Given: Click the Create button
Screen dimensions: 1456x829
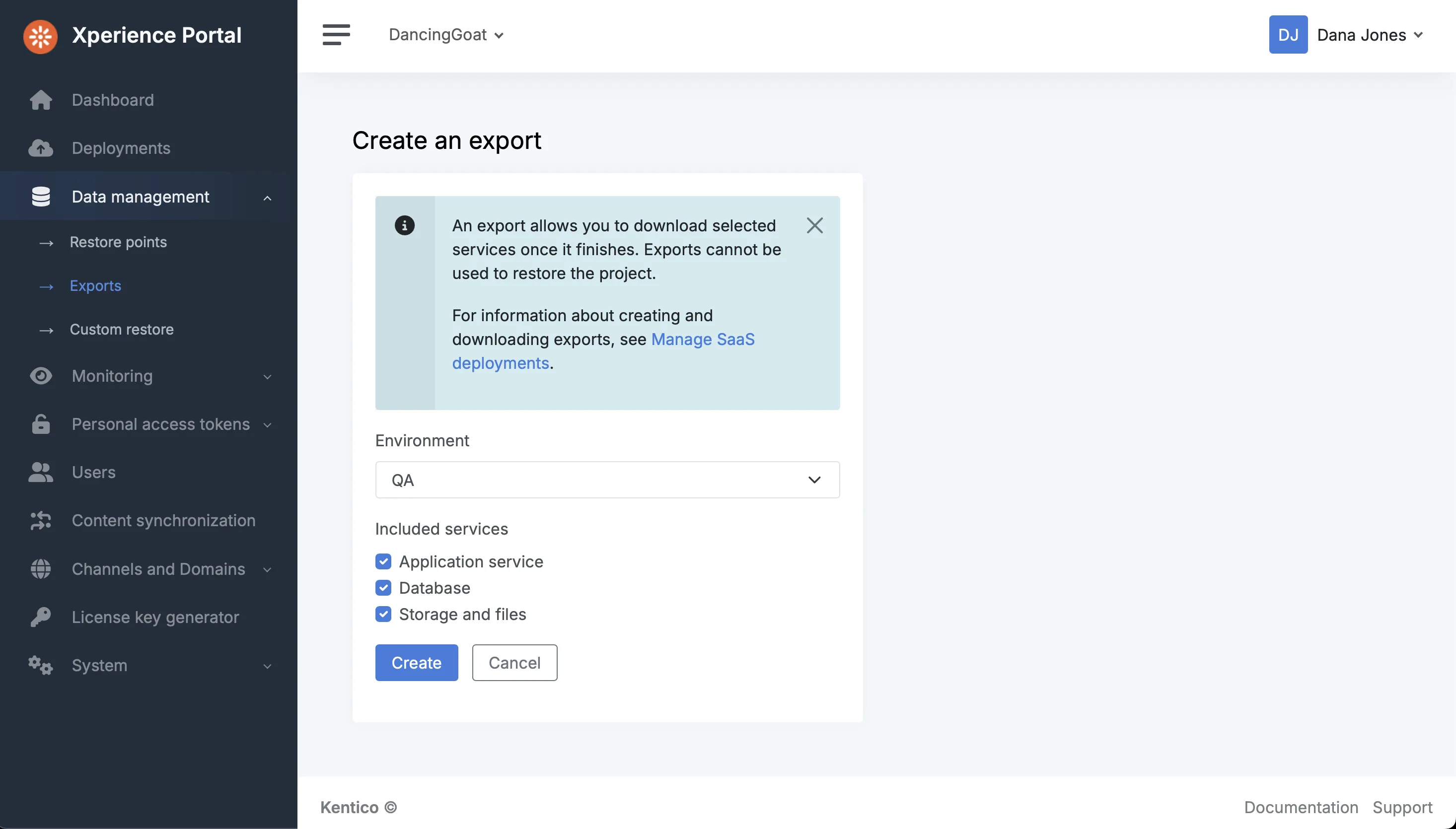Looking at the screenshot, I should click(416, 663).
